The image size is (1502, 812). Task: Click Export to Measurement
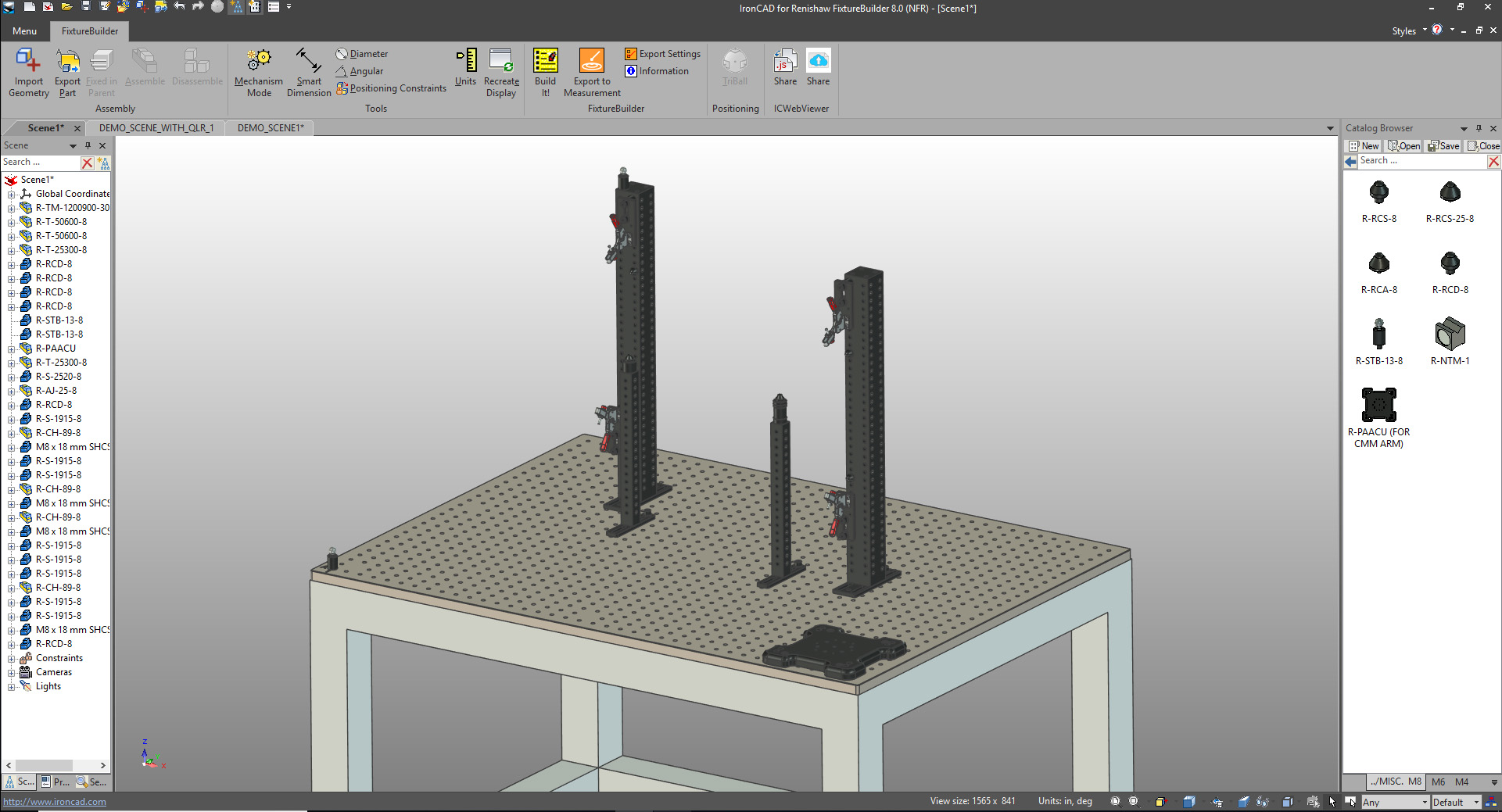[592, 73]
